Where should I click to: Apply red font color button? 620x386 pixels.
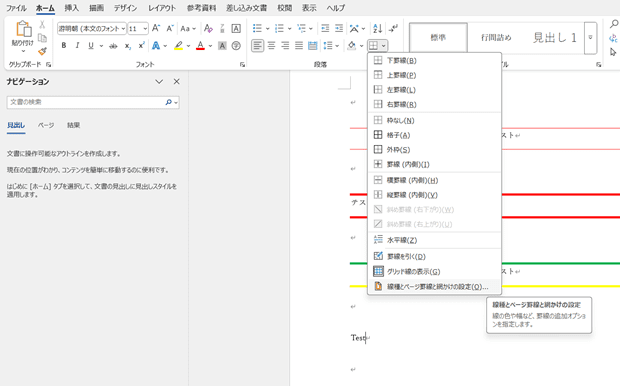200,46
